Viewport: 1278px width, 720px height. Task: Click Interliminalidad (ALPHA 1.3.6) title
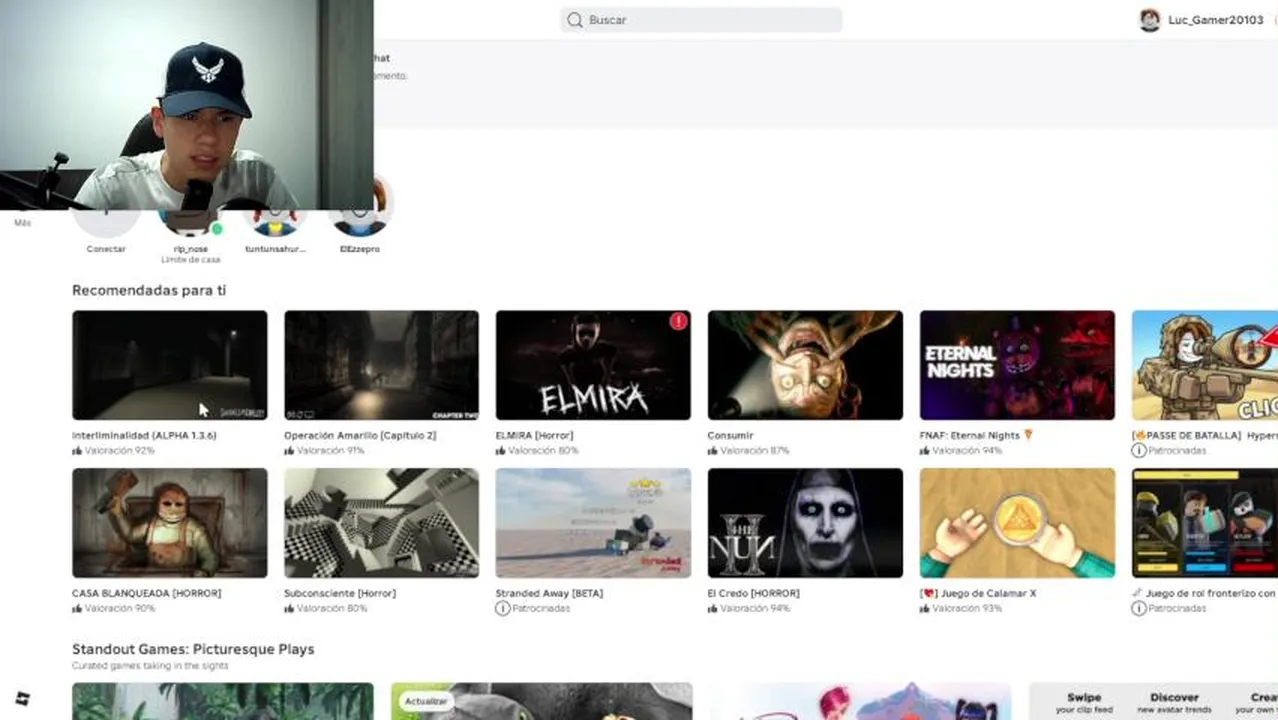coord(144,435)
